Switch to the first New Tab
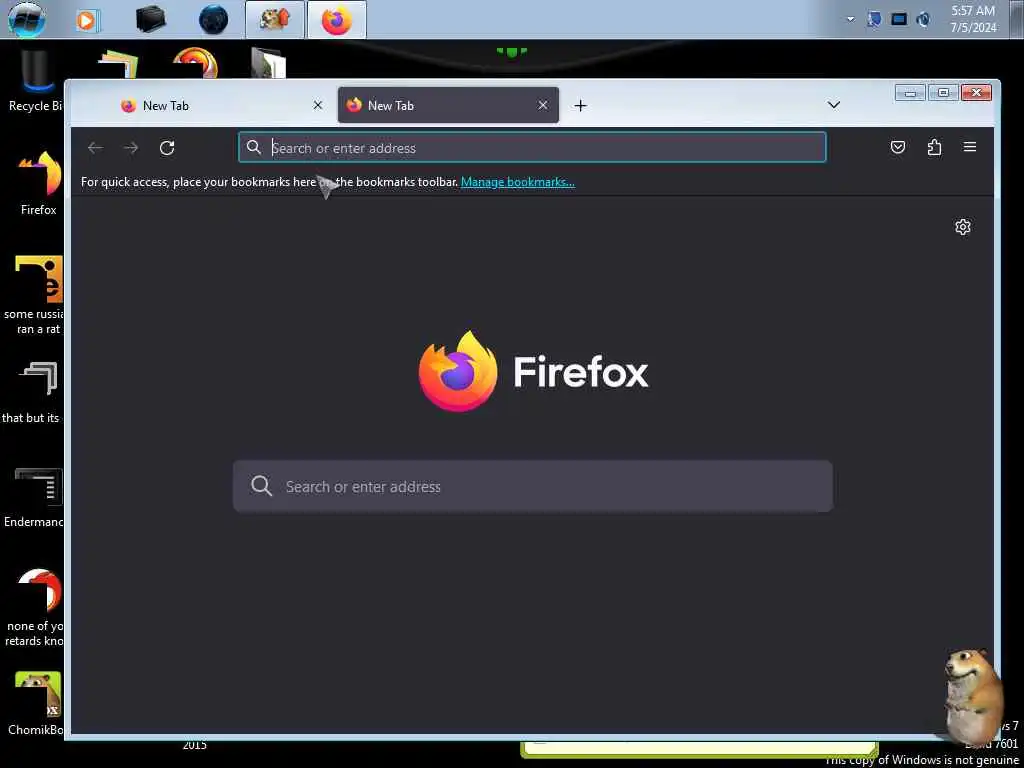The width and height of the screenshot is (1024, 768). 222,106
